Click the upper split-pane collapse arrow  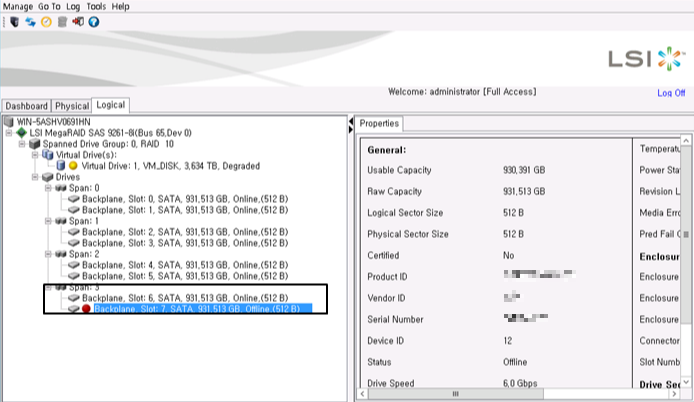pyautogui.click(x=351, y=121)
